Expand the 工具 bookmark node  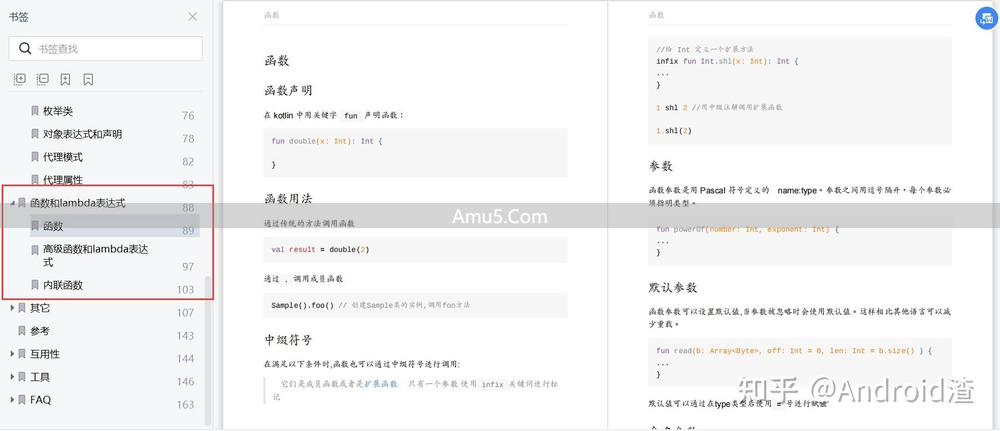(x=13, y=377)
